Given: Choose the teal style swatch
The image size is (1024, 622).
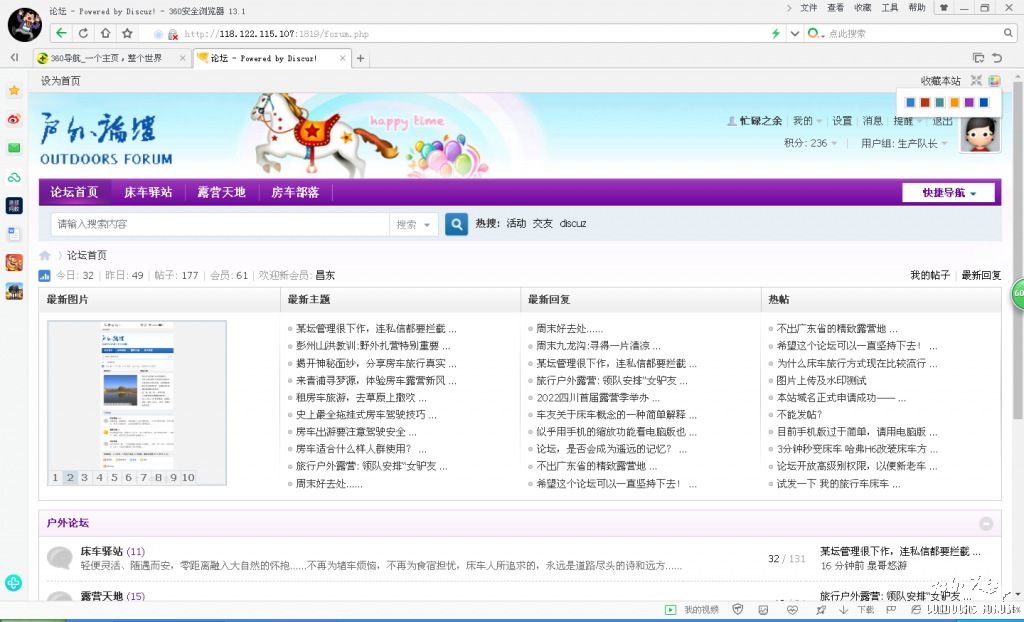Looking at the screenshot, I should tap(939, 102).
